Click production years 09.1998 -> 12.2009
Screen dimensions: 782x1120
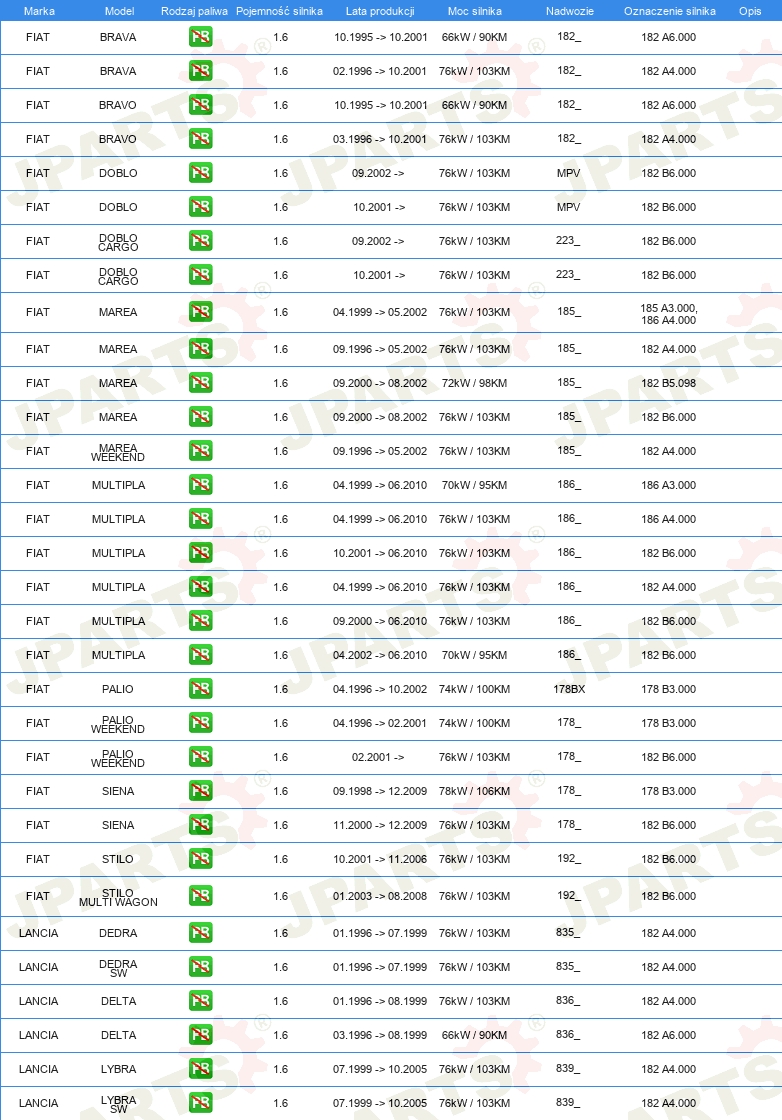(x=380, y=791)
